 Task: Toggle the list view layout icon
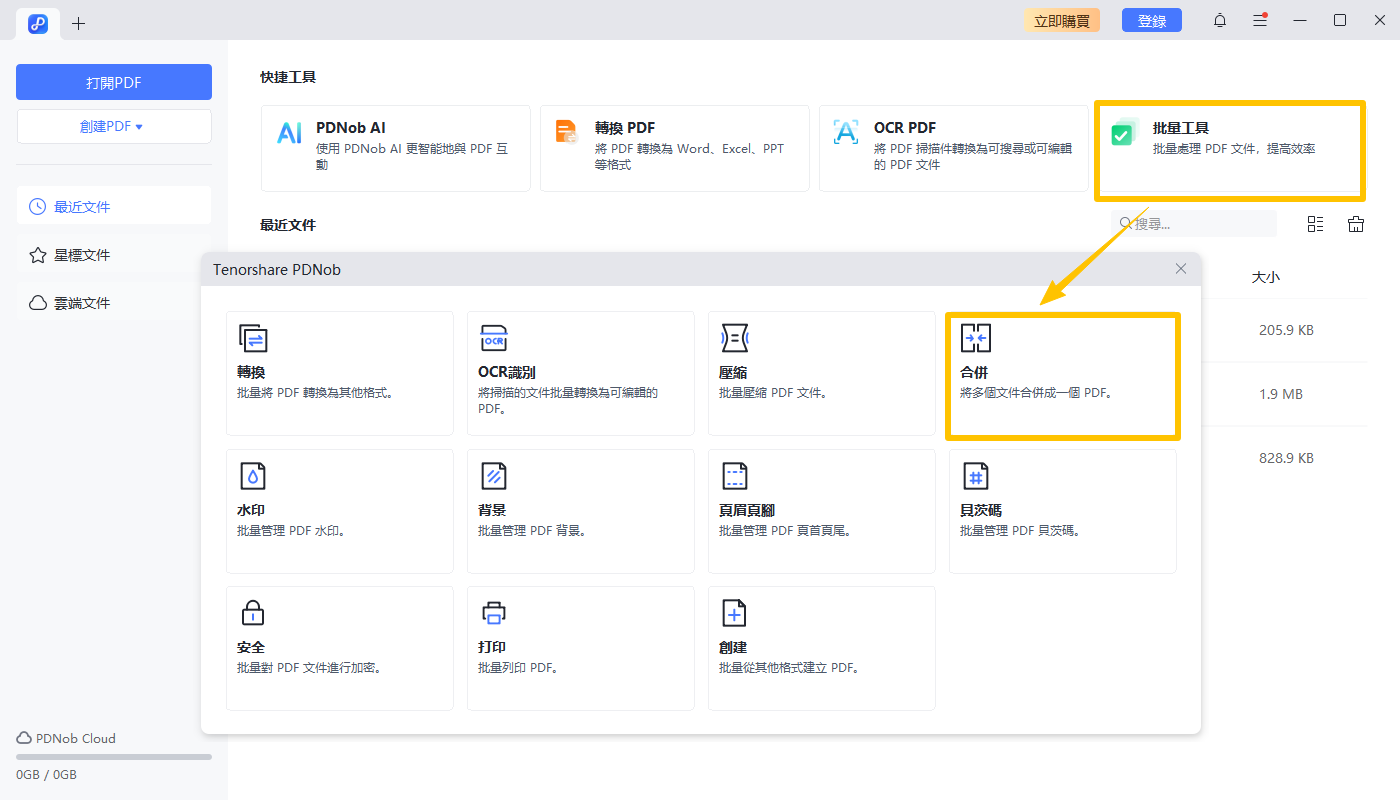(1315, 224)
